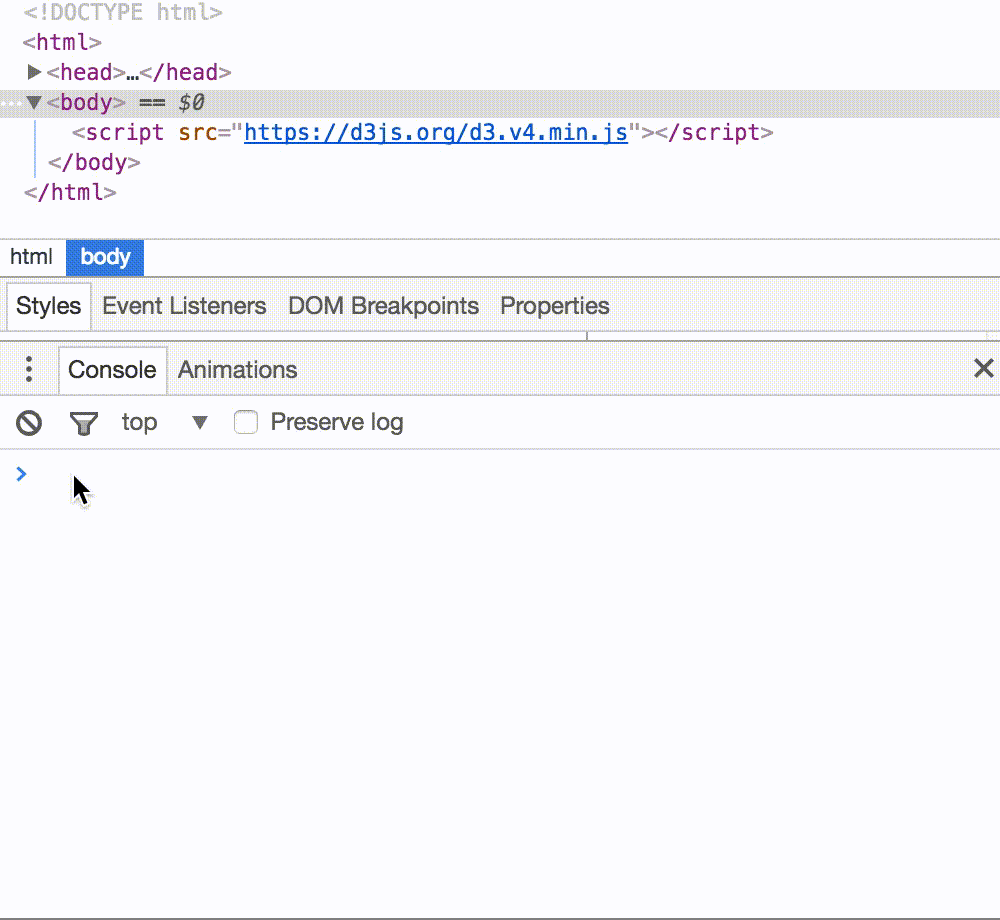The width and height of the screenshot is (1000, 920).
Task: Expand the head element node
Action: (34, 72)
